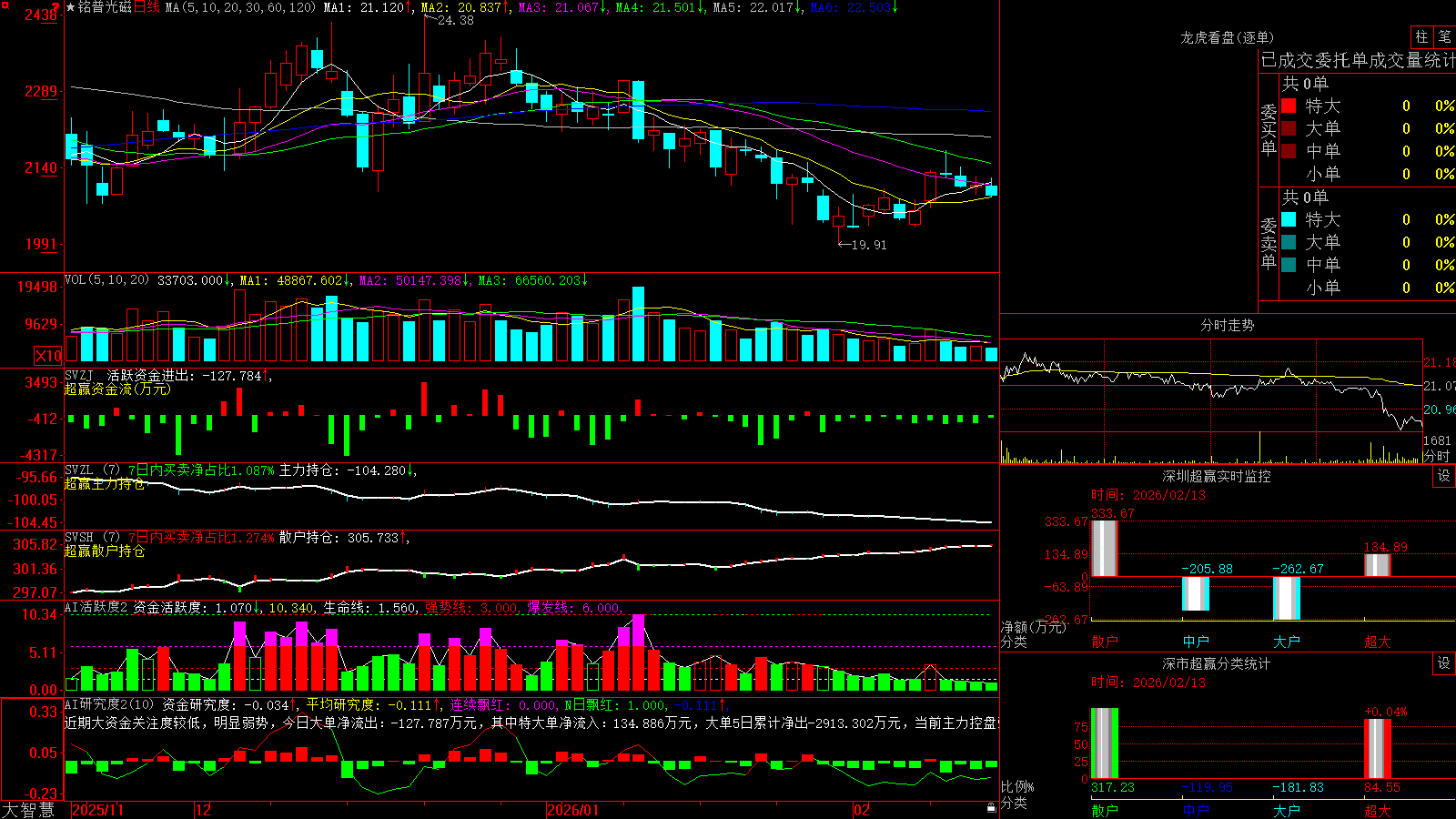Click the star icon before 铭普光磁

coord(71,7)
